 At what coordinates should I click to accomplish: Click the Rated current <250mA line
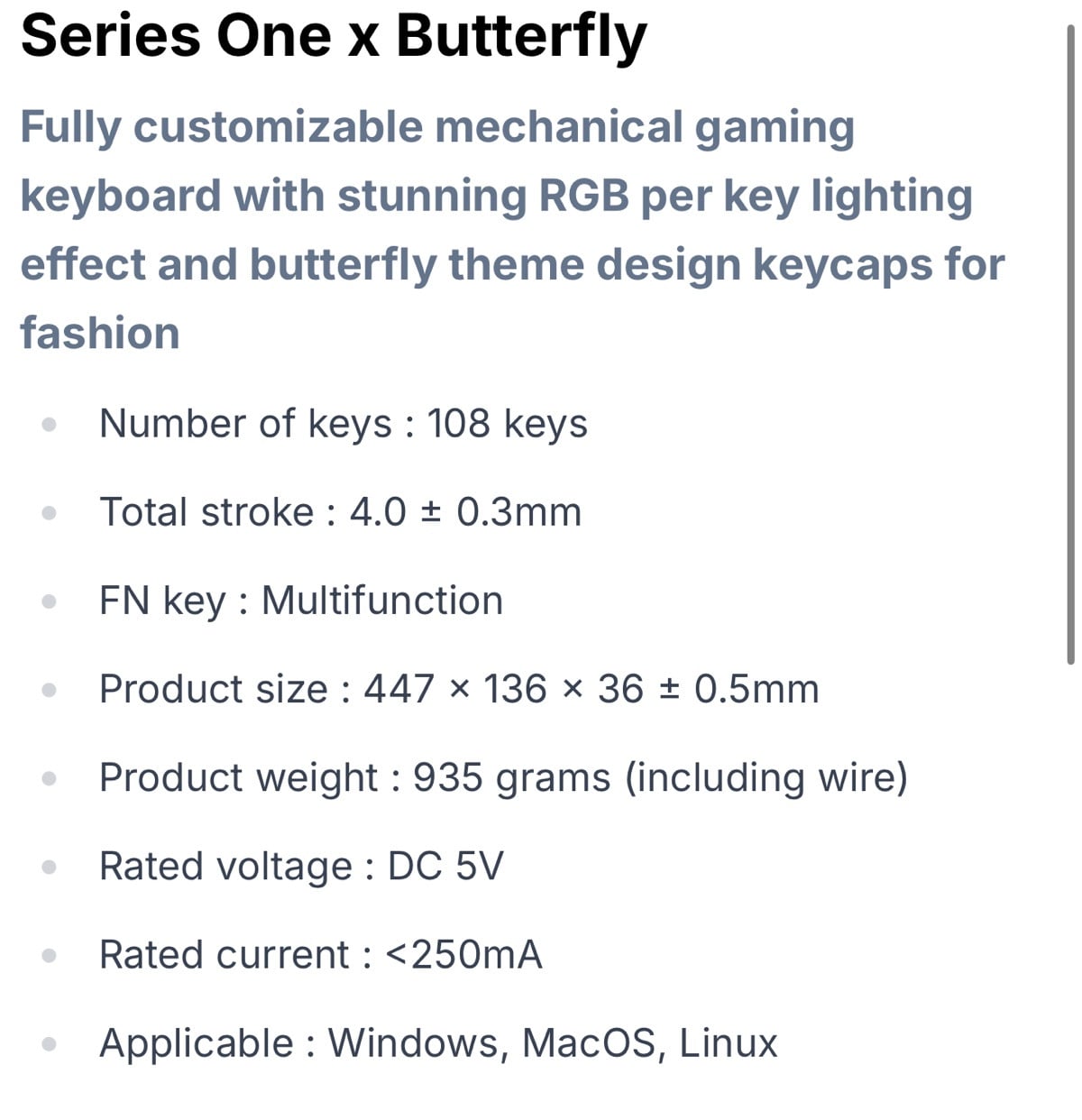321,955
